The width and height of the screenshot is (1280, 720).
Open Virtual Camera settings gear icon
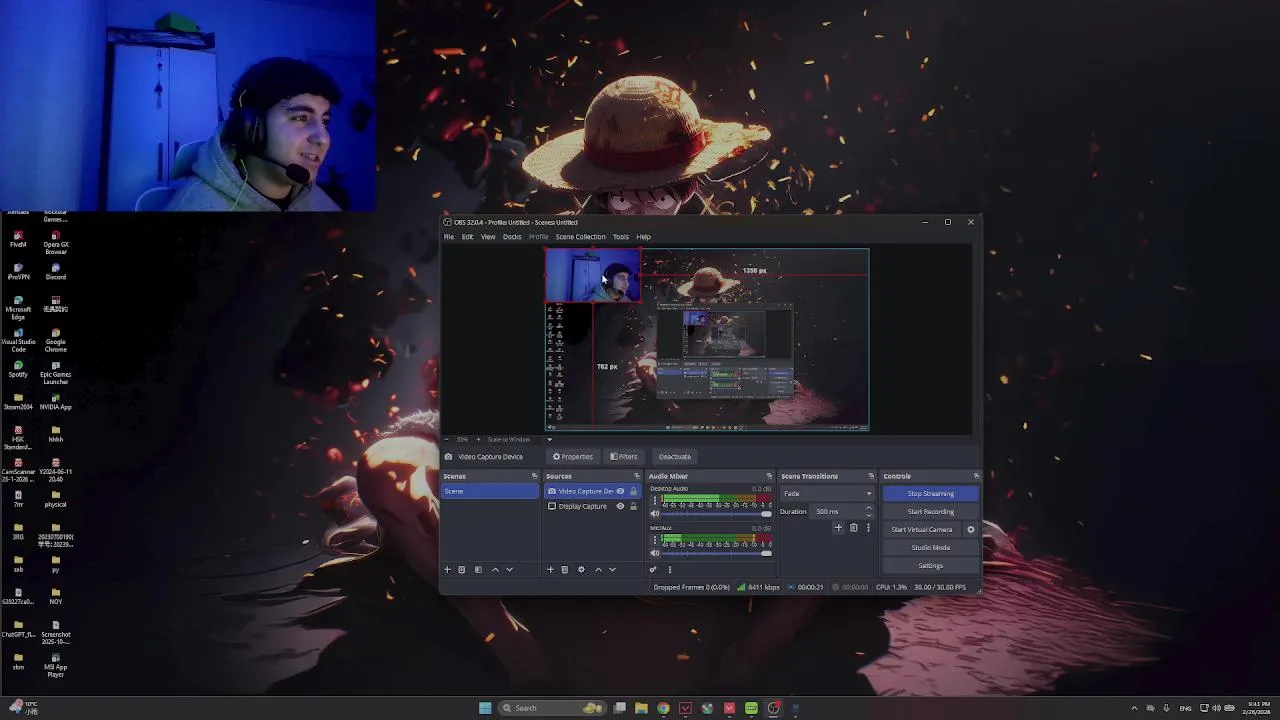pyautogui.click(x=970, y=530)
